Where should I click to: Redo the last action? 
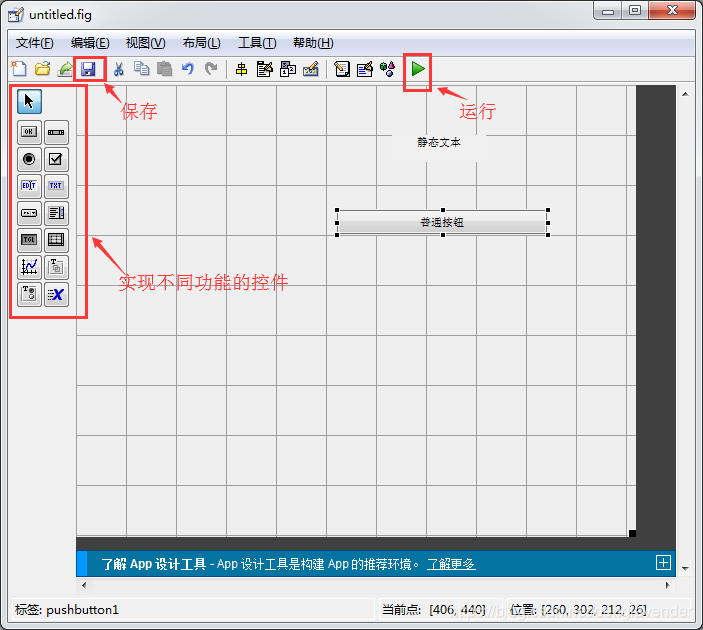pos(211,69)
